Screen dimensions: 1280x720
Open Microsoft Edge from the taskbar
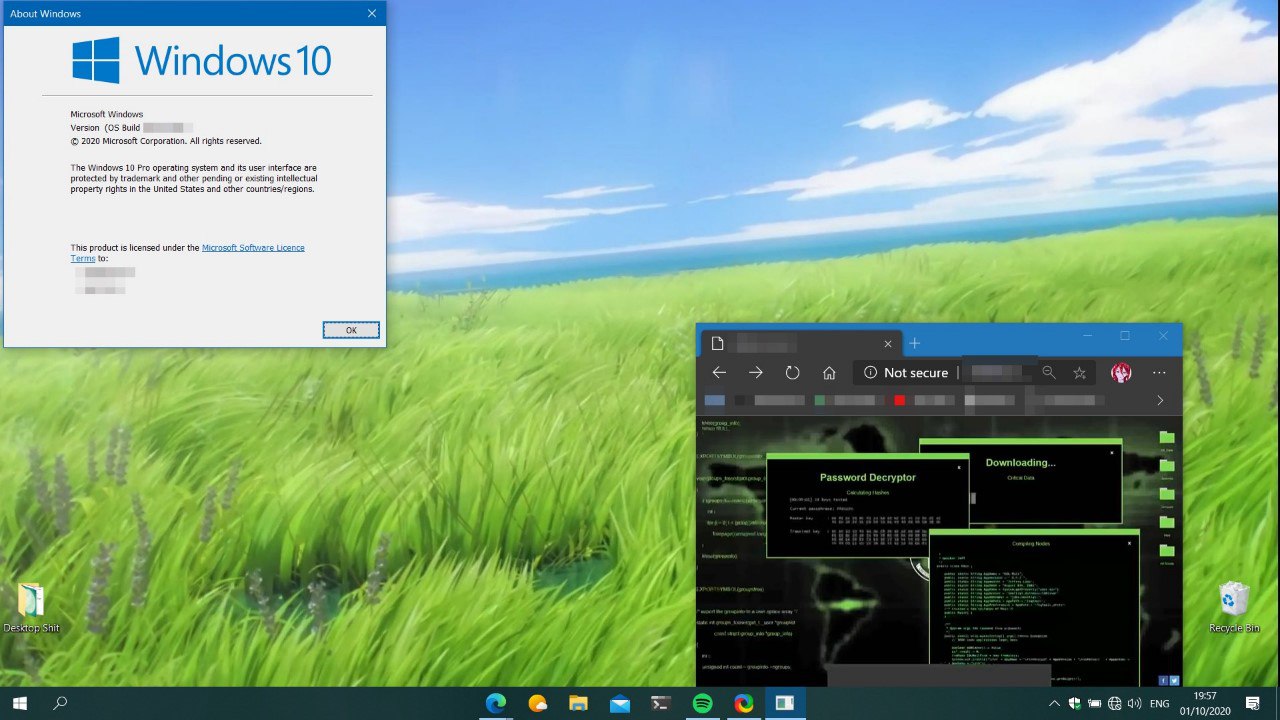[496, 704]
